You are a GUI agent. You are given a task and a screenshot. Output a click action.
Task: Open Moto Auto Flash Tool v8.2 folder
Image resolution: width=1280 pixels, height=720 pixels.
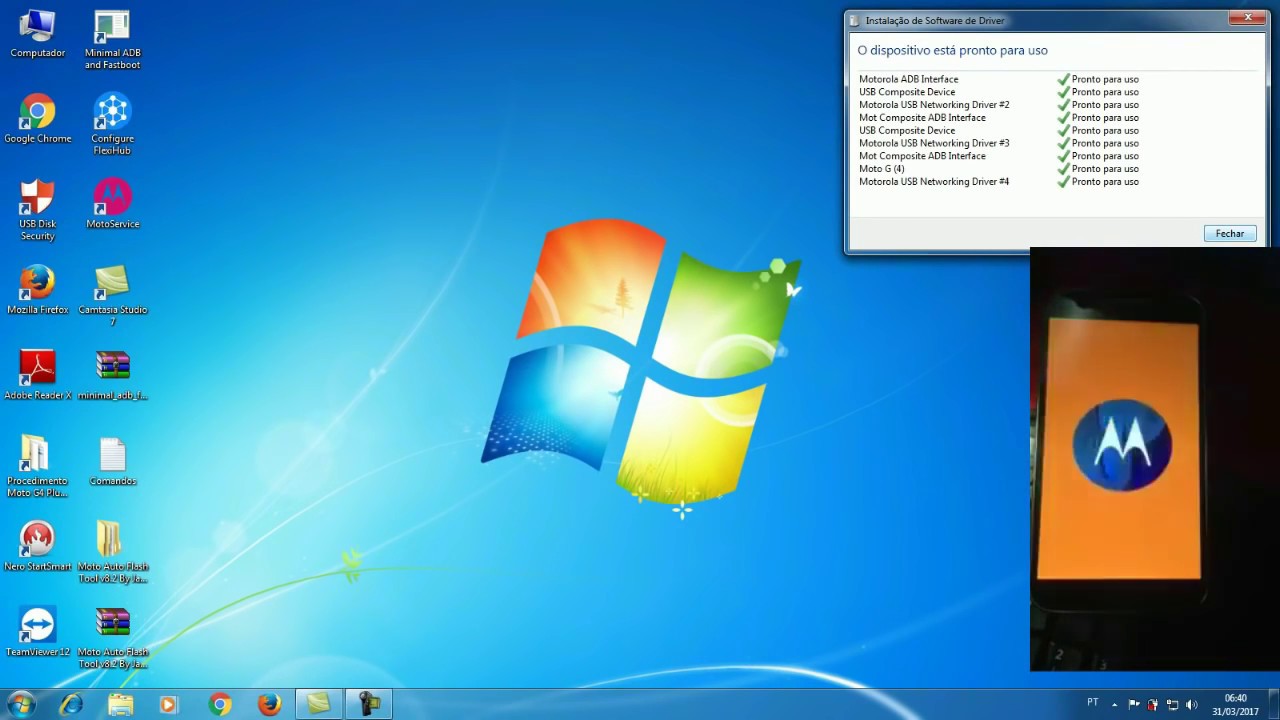coord(112,552)
